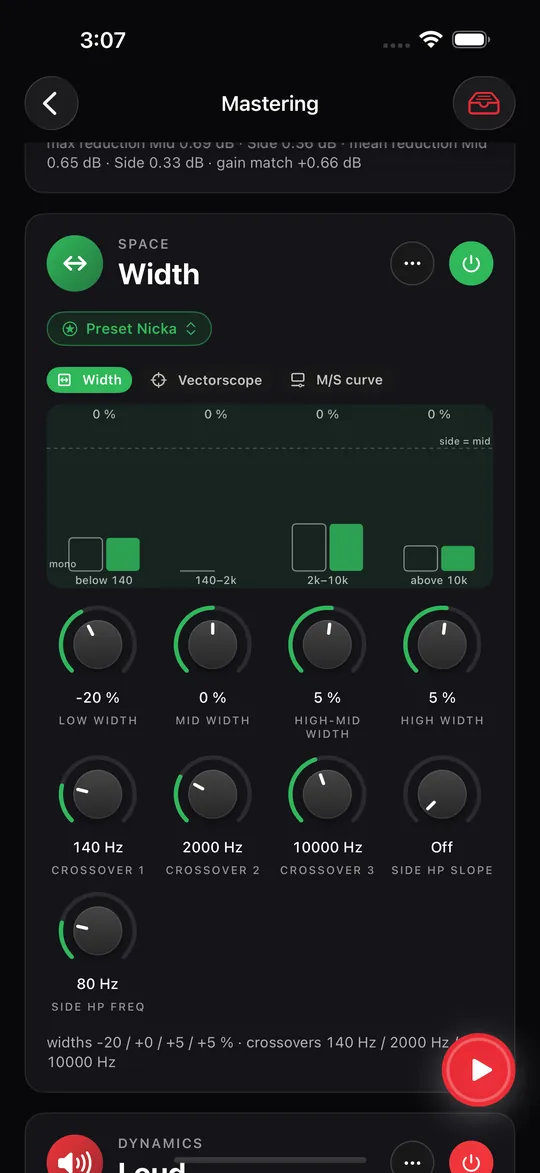Image resolution: width=540 pixels, height=1173 pixels.
Task: Adjust the Crossover 2 knob
Action: click(x=212, y=794)
